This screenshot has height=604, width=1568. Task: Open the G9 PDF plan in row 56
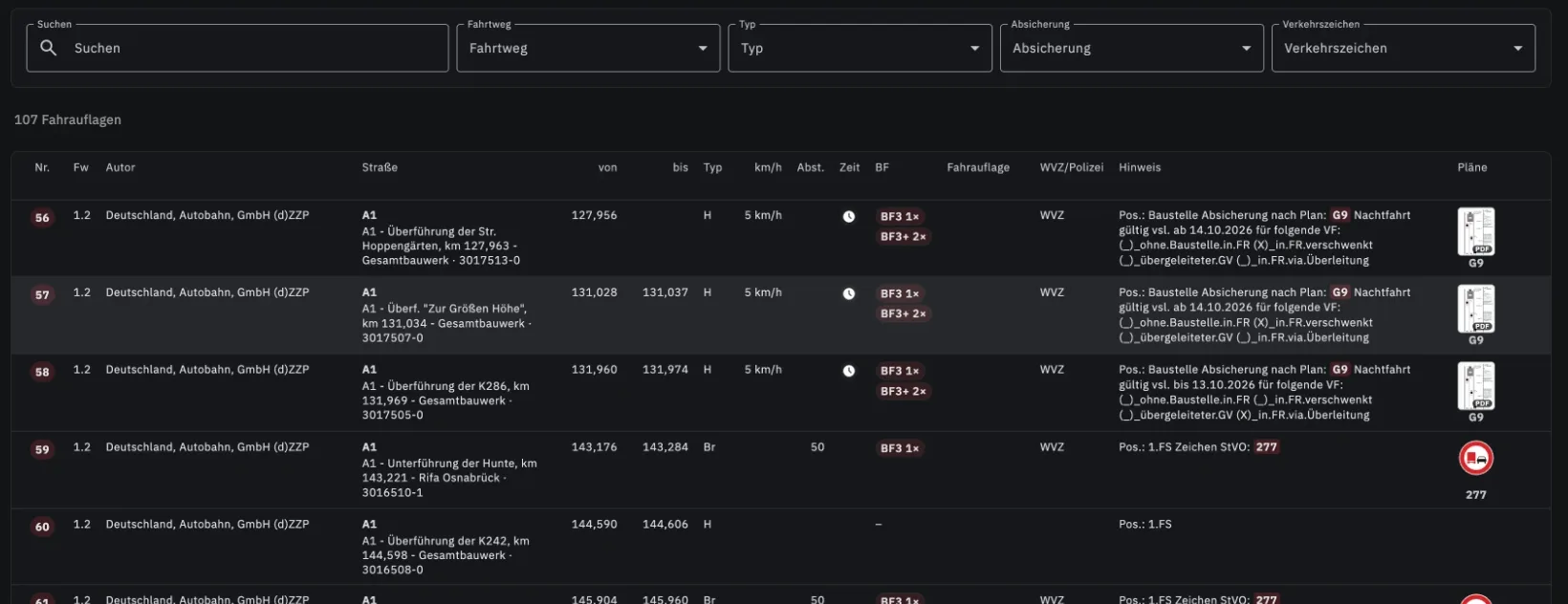tap(1475, 231)
